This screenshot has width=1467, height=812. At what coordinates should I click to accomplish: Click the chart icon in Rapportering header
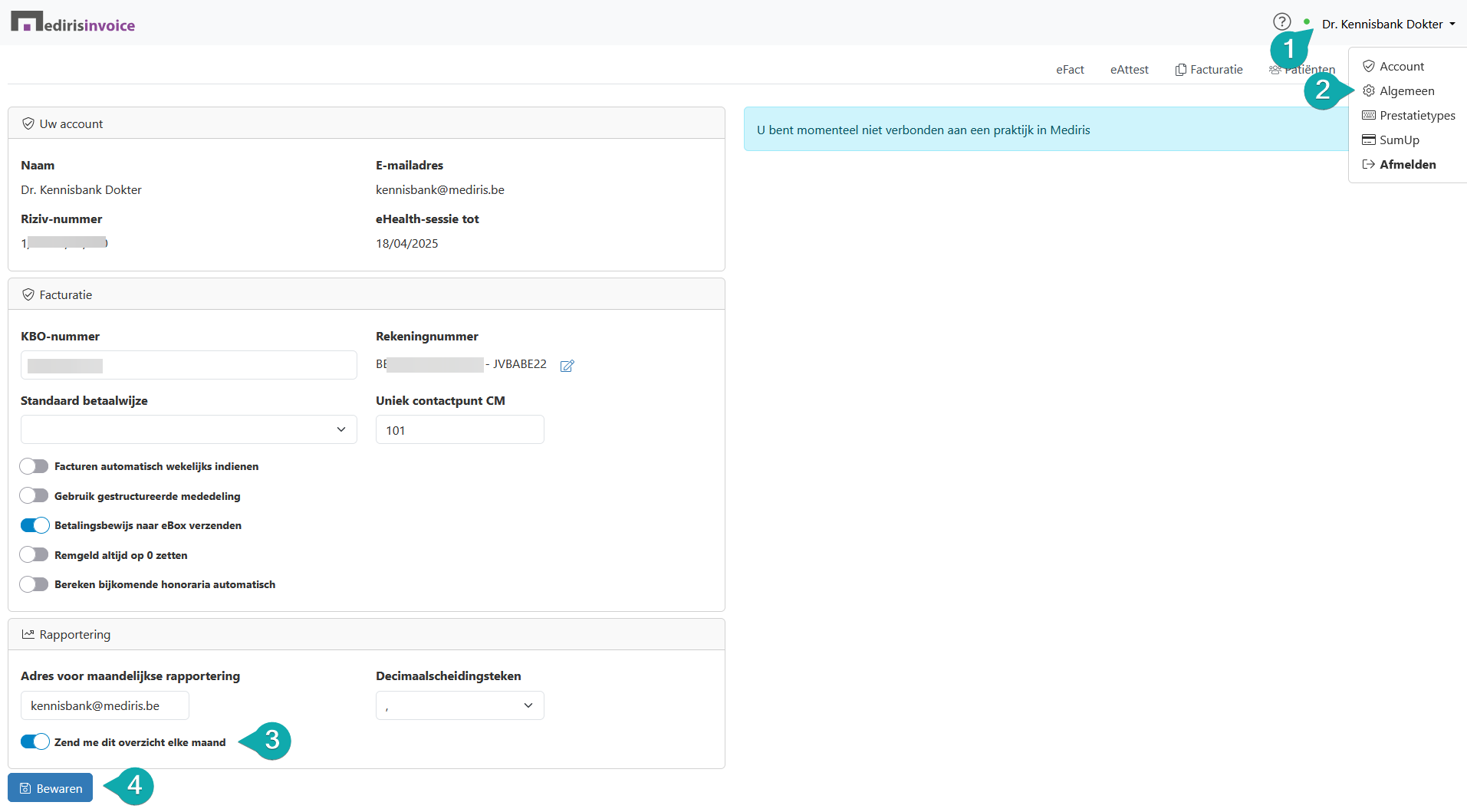pos(28,634)
